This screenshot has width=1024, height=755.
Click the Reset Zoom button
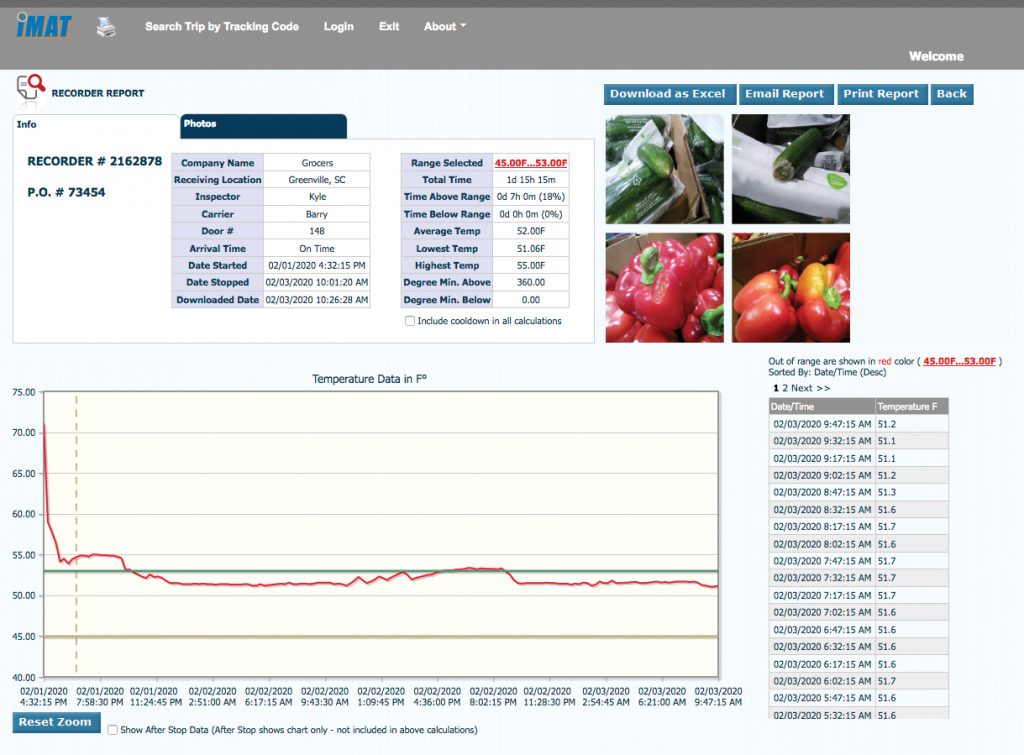[x=56, y=722]
